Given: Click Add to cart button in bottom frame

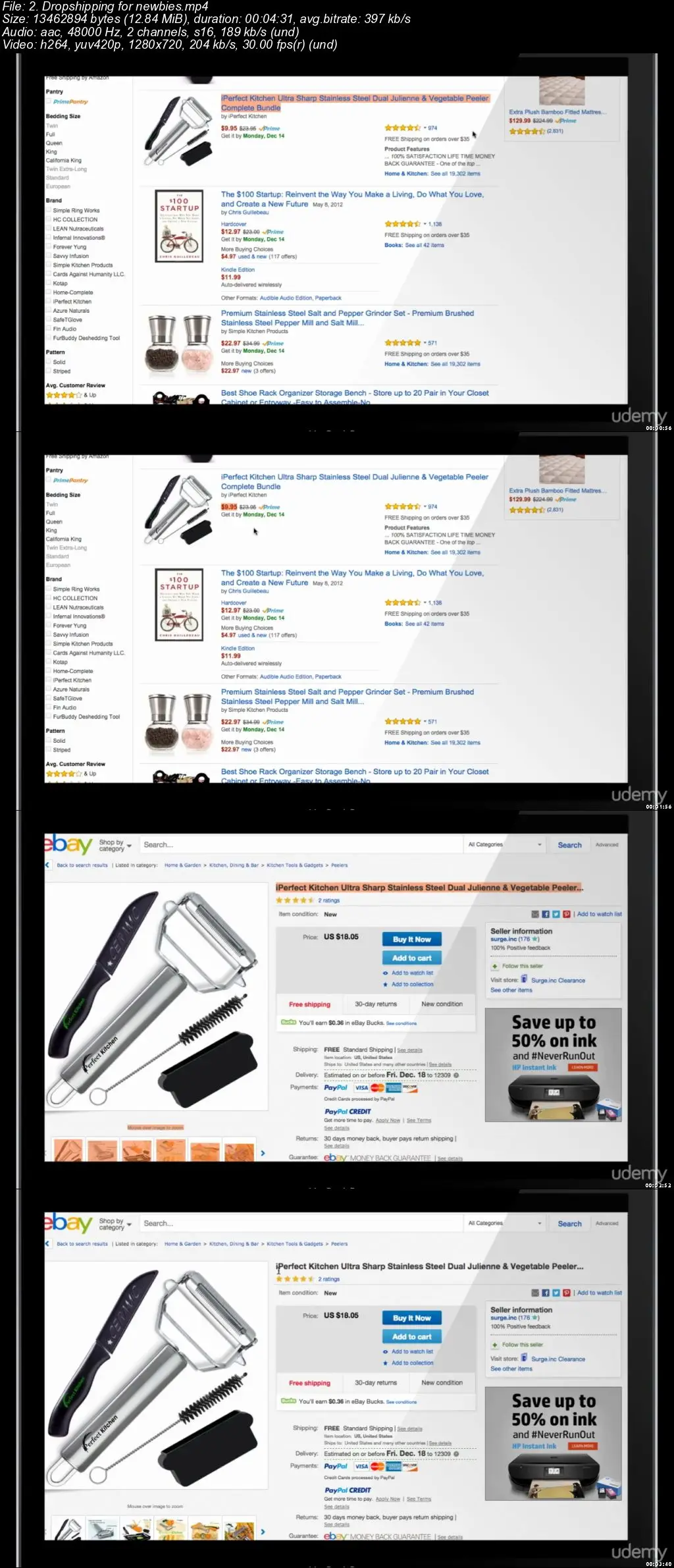Looking at the screenshot, I should coord(412,1337).
